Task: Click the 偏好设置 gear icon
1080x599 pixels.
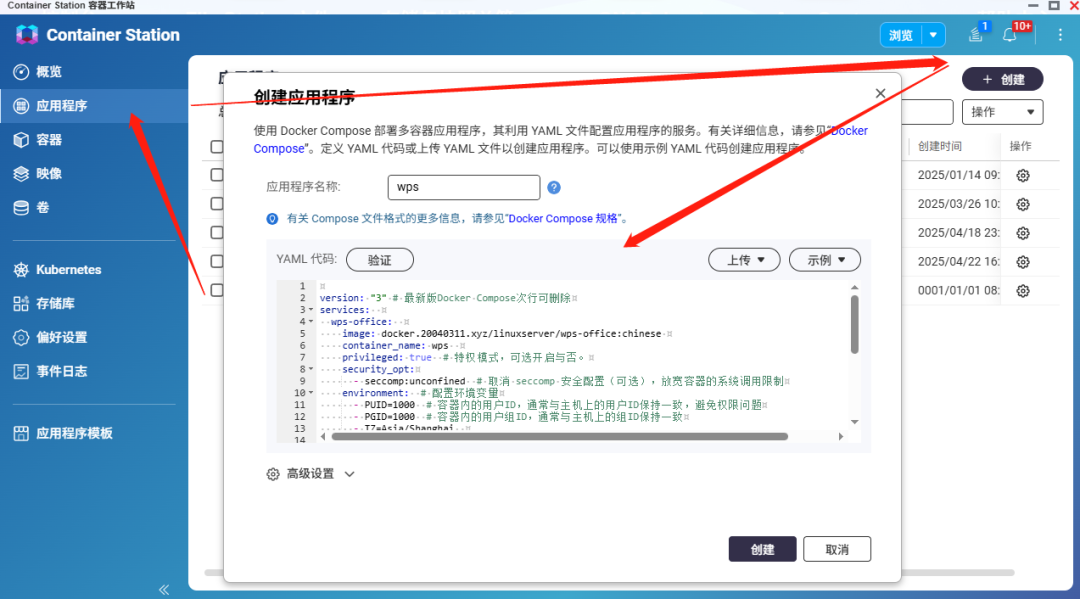Action: (21, 337)
